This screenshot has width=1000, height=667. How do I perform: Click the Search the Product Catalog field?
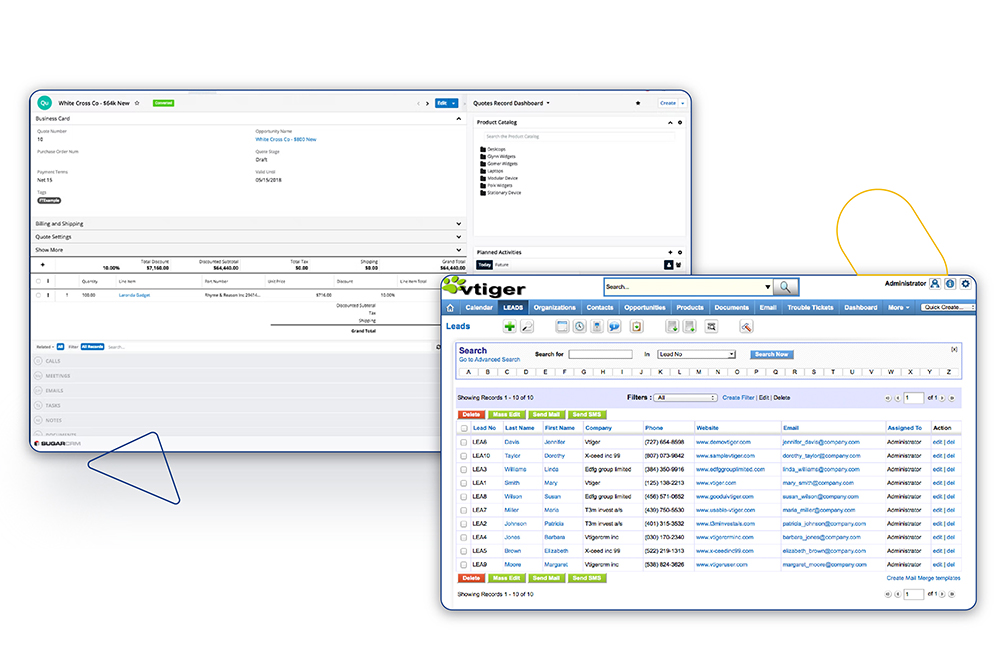pyautogui.click(x=580, y=136)
